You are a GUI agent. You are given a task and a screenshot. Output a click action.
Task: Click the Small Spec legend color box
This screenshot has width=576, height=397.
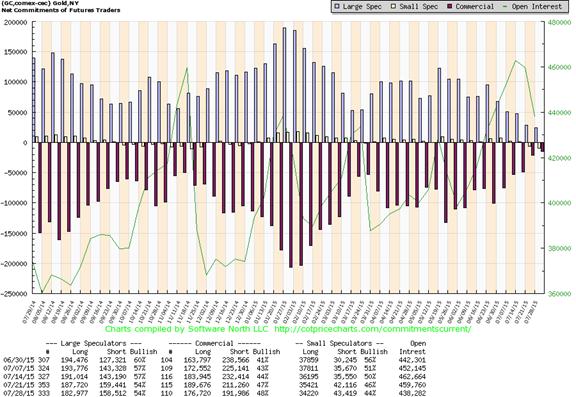pyautogui.click(x=394, y=7)
